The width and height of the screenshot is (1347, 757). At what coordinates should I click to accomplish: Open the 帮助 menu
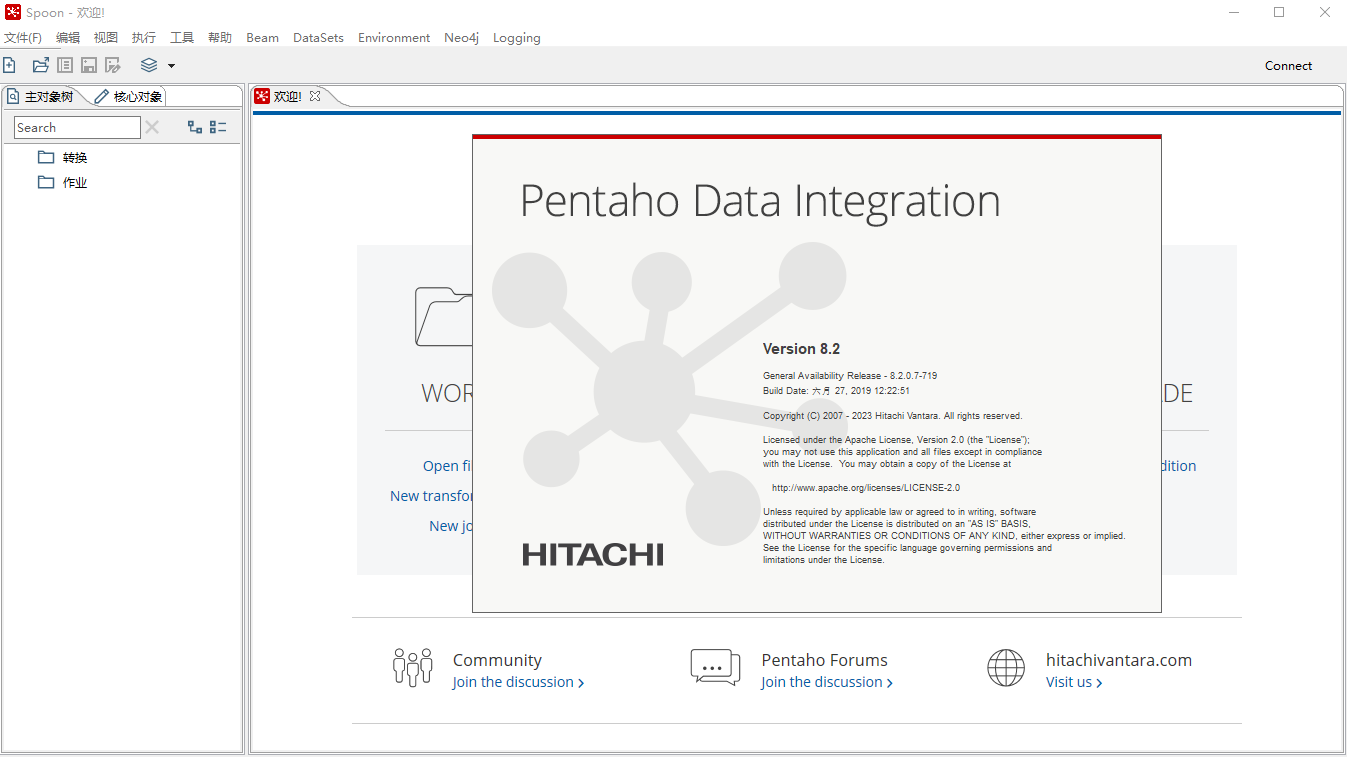(x=220, y=38)
